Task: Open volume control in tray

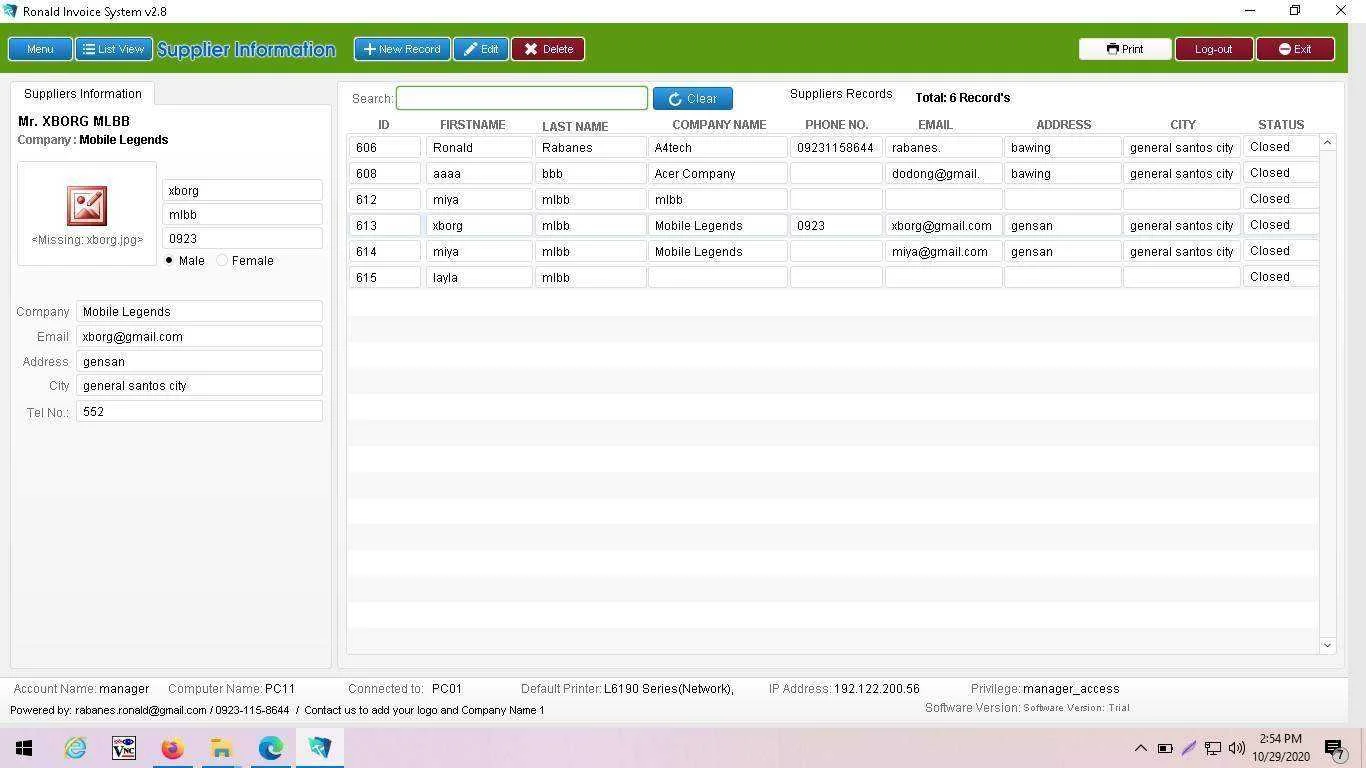Action: pos(1237,748)
